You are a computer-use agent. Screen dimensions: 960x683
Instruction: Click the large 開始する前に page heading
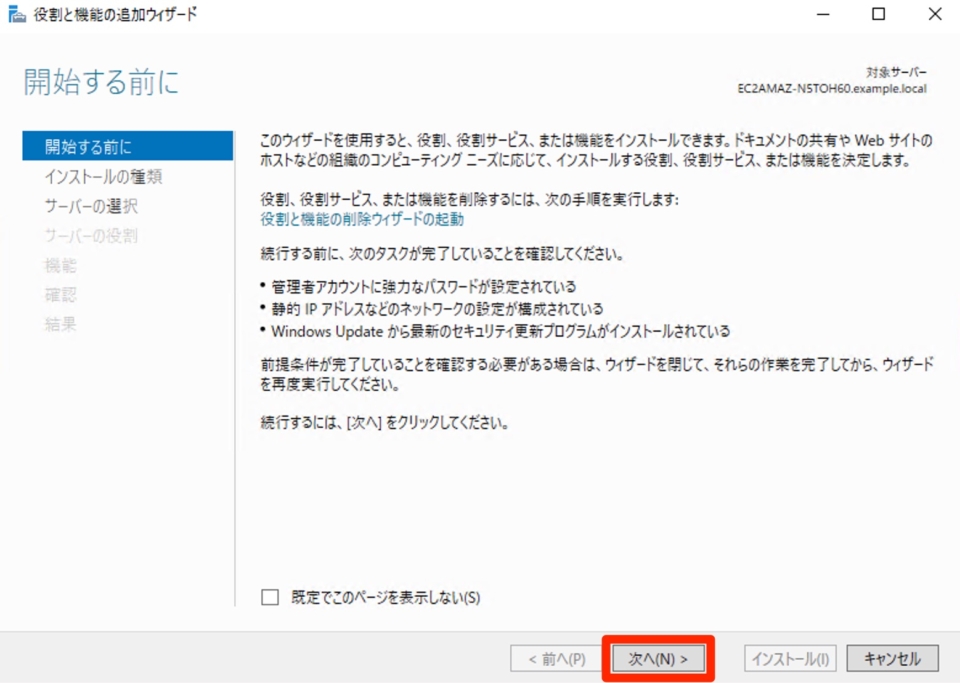[x=101, y=83]
